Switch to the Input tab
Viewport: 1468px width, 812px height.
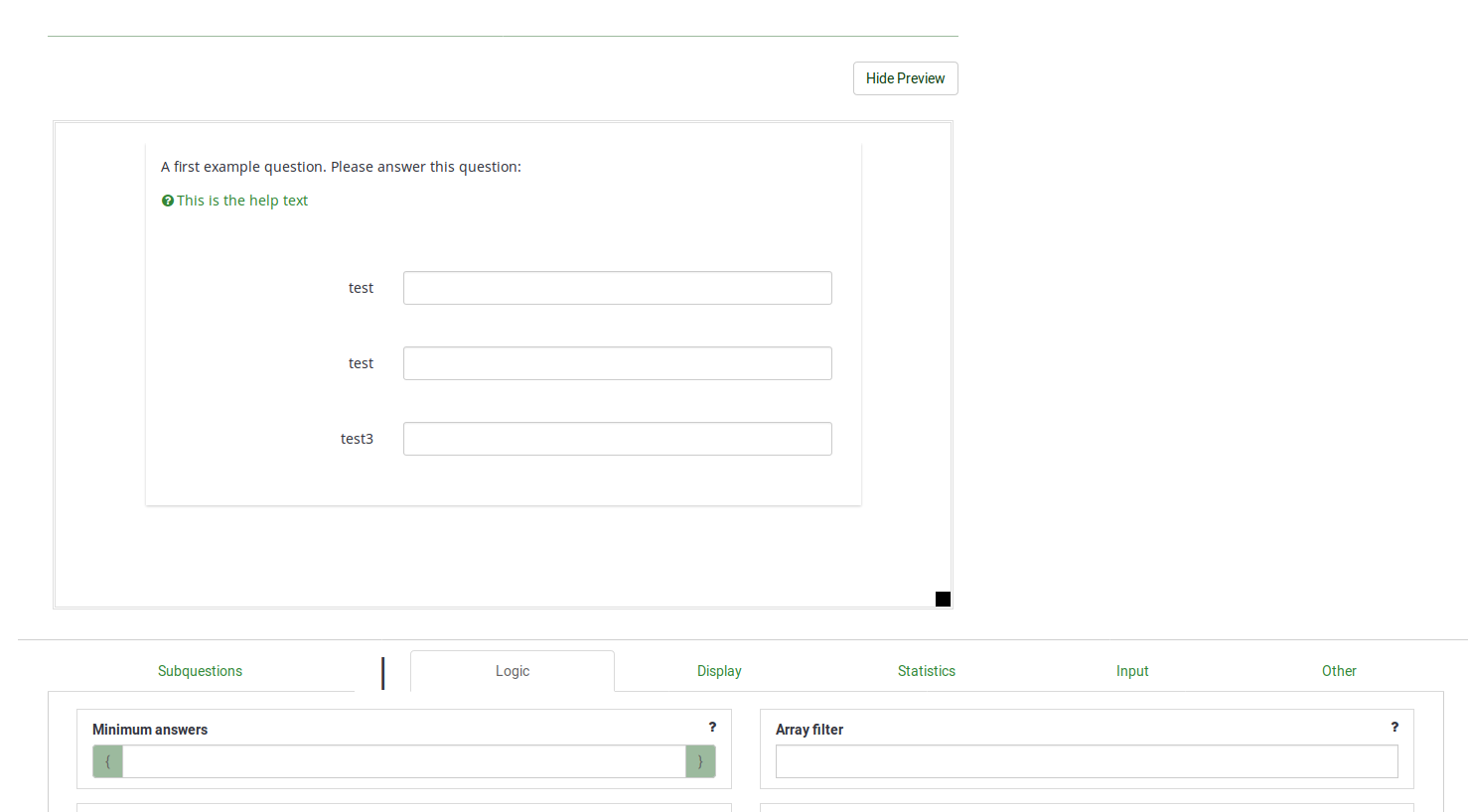point(1132,671)
